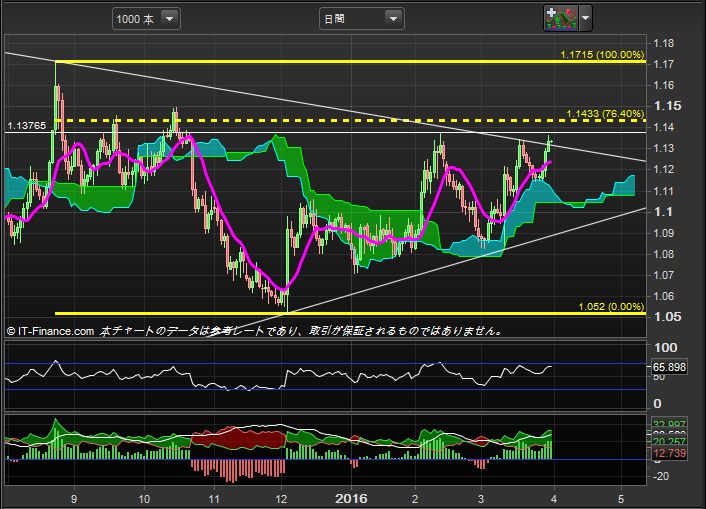Click the 1.1715 (100.00%) Fibonacci label
Screen dimensions: 706x509
click(602, 55)
